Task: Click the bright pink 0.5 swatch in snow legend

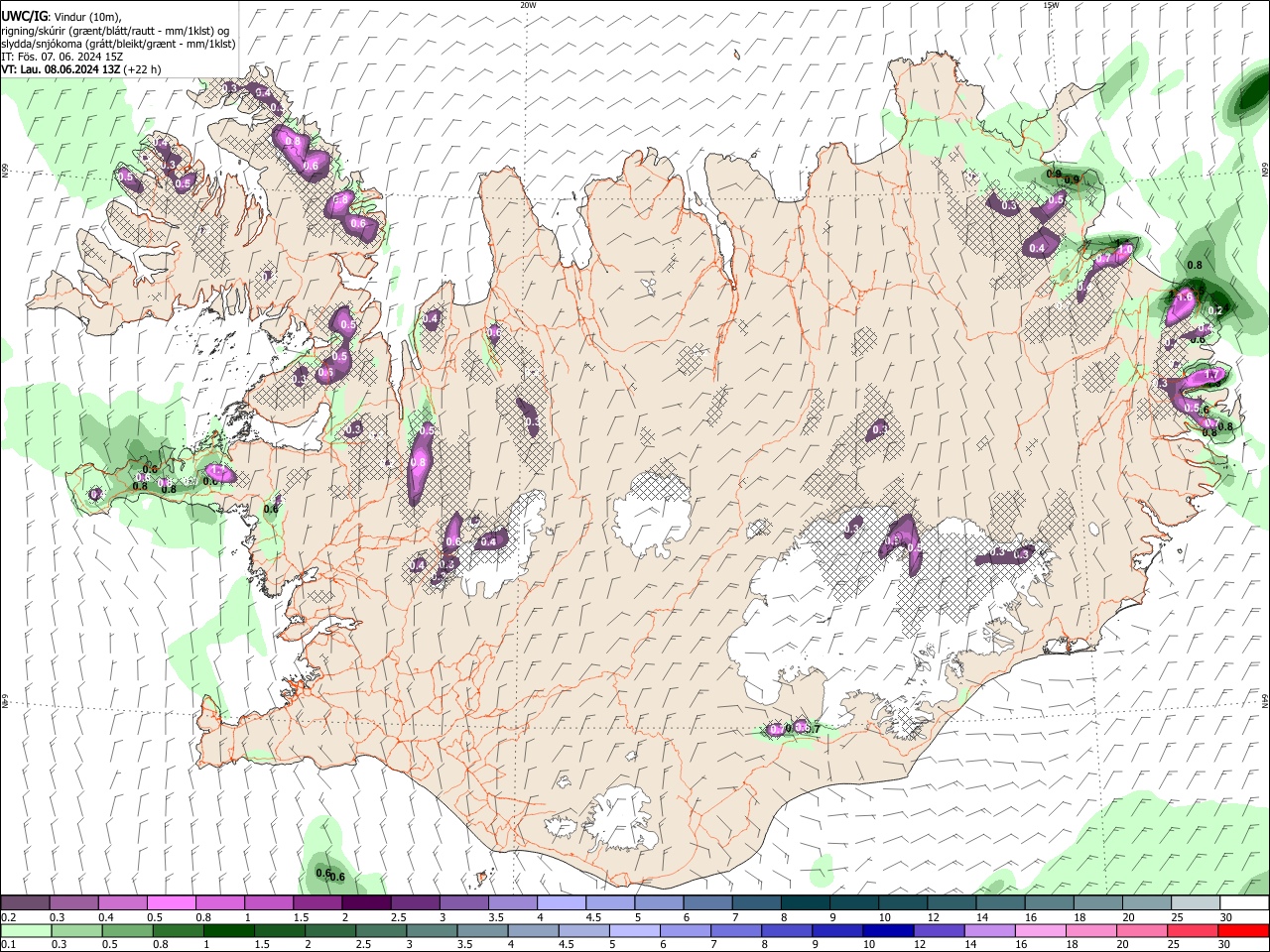Action: (x=172, y=903)
